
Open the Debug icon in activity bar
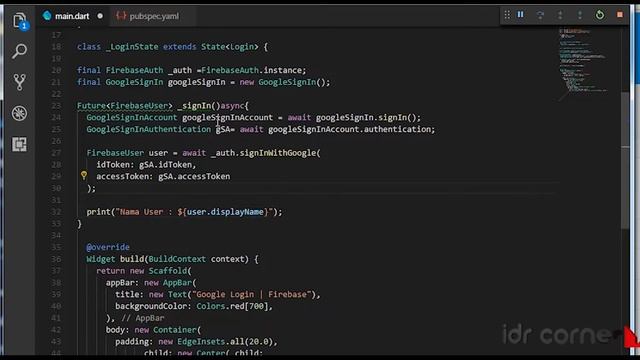tap(19, 113)
